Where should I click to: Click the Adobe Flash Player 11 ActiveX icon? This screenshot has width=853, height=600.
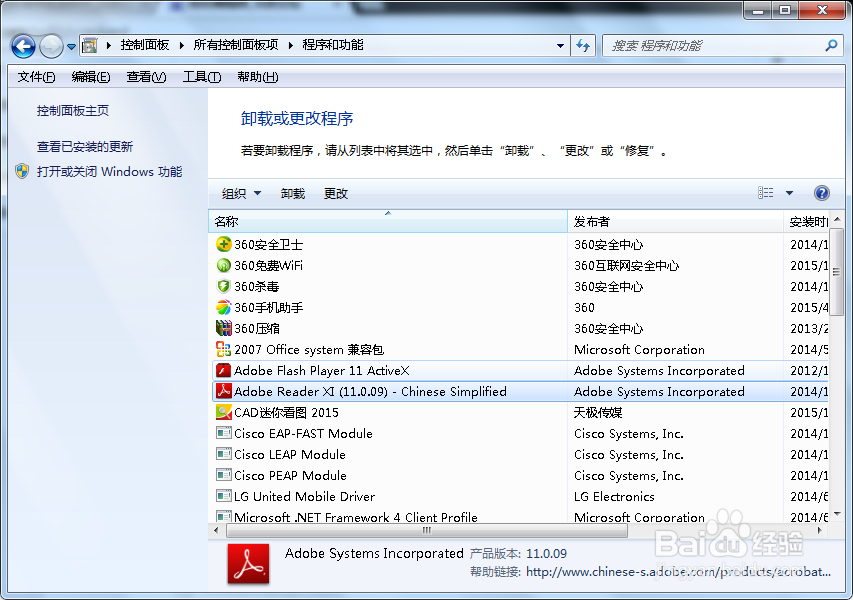tap(224, 370)
